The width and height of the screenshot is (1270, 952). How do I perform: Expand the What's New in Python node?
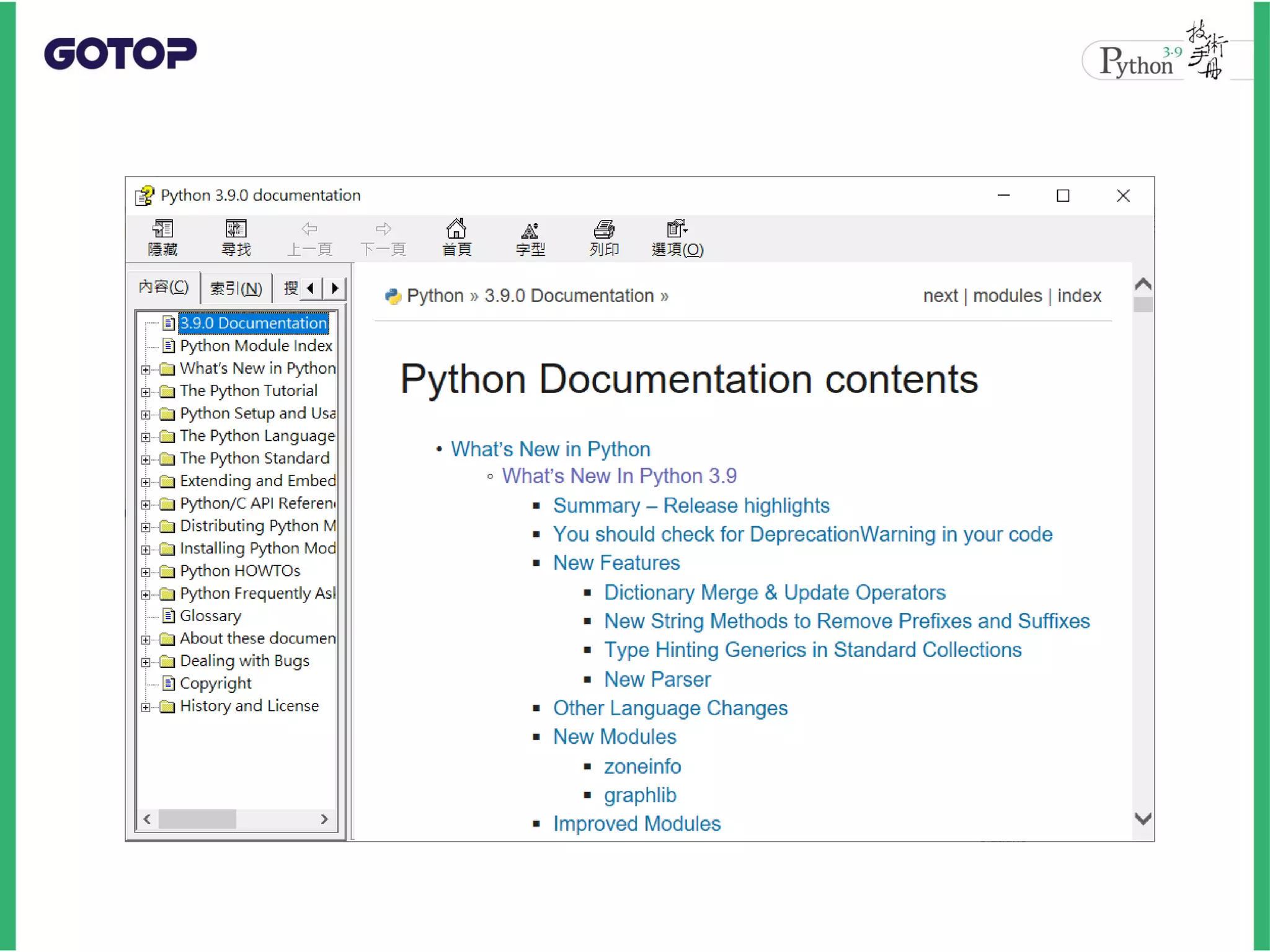coord(146,369)
